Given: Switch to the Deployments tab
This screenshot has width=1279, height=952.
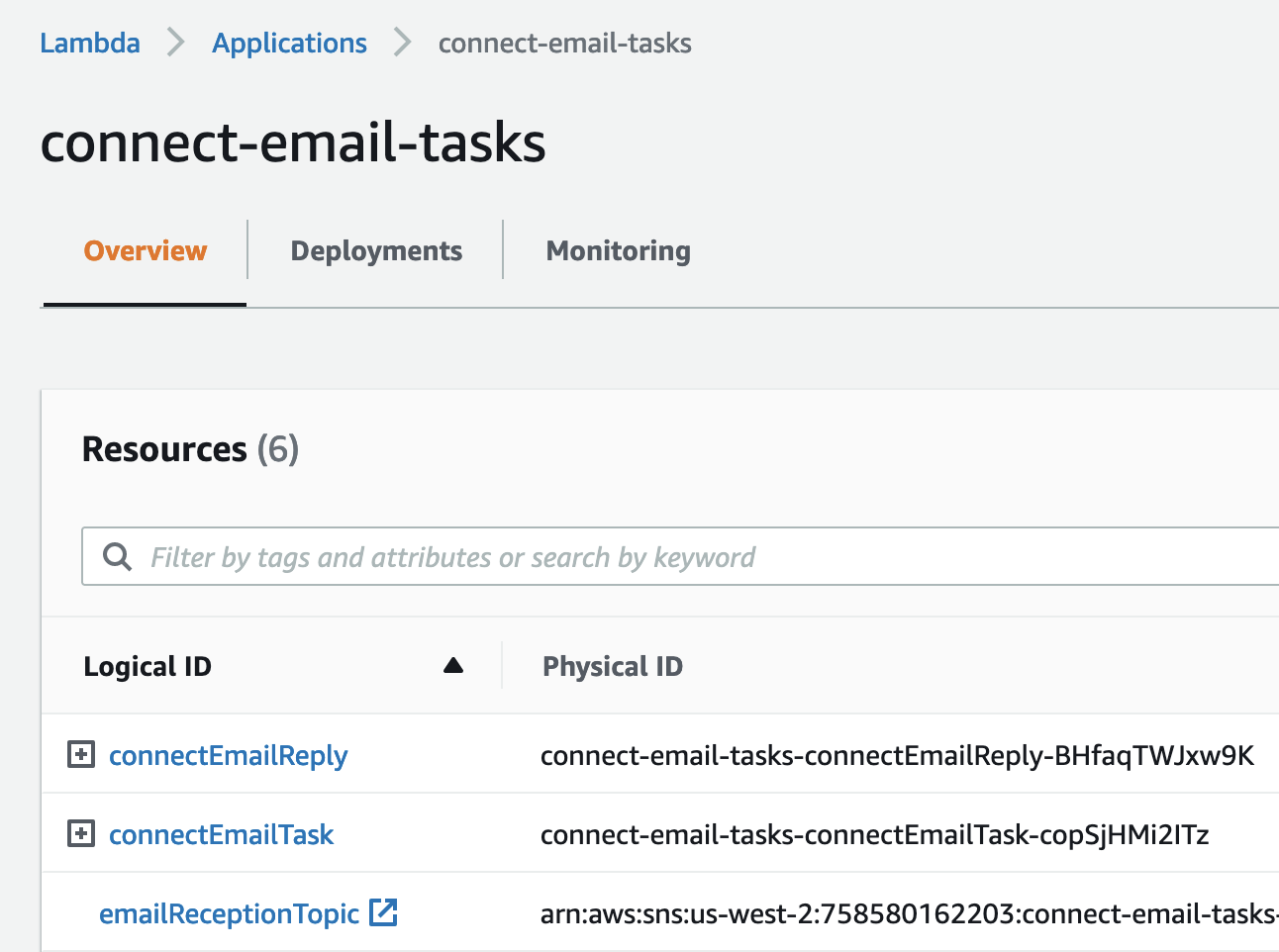Looking at the screenshot, I should click(376, 251).
